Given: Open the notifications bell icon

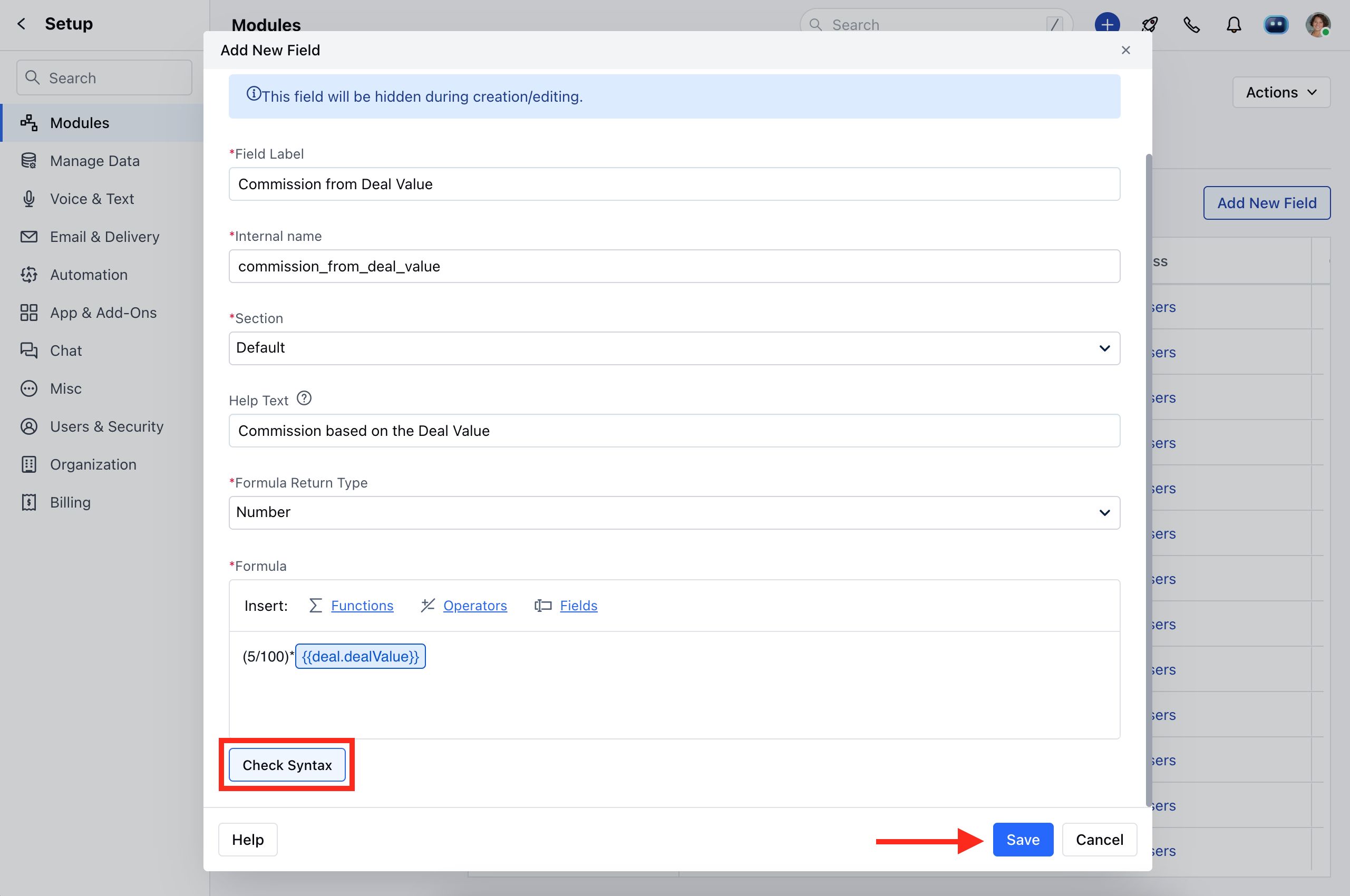Looking at the screenshot, I should click(x=1234, y=25).
